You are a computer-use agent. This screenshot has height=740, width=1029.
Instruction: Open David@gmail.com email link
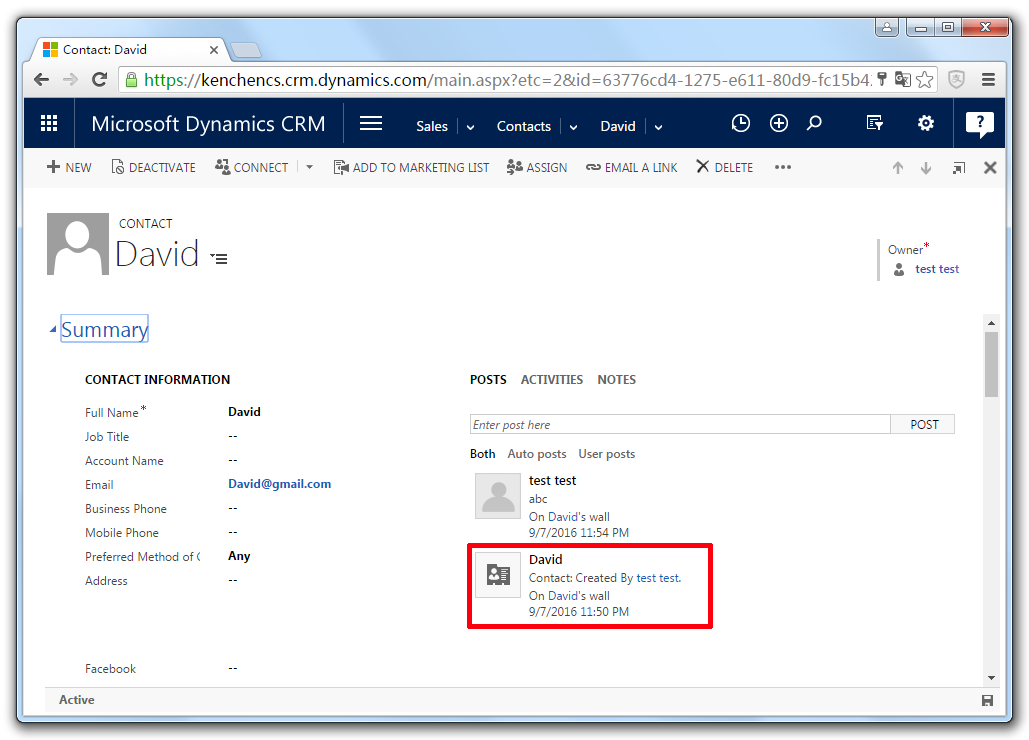pyautogui.click(x=280, y=483)
